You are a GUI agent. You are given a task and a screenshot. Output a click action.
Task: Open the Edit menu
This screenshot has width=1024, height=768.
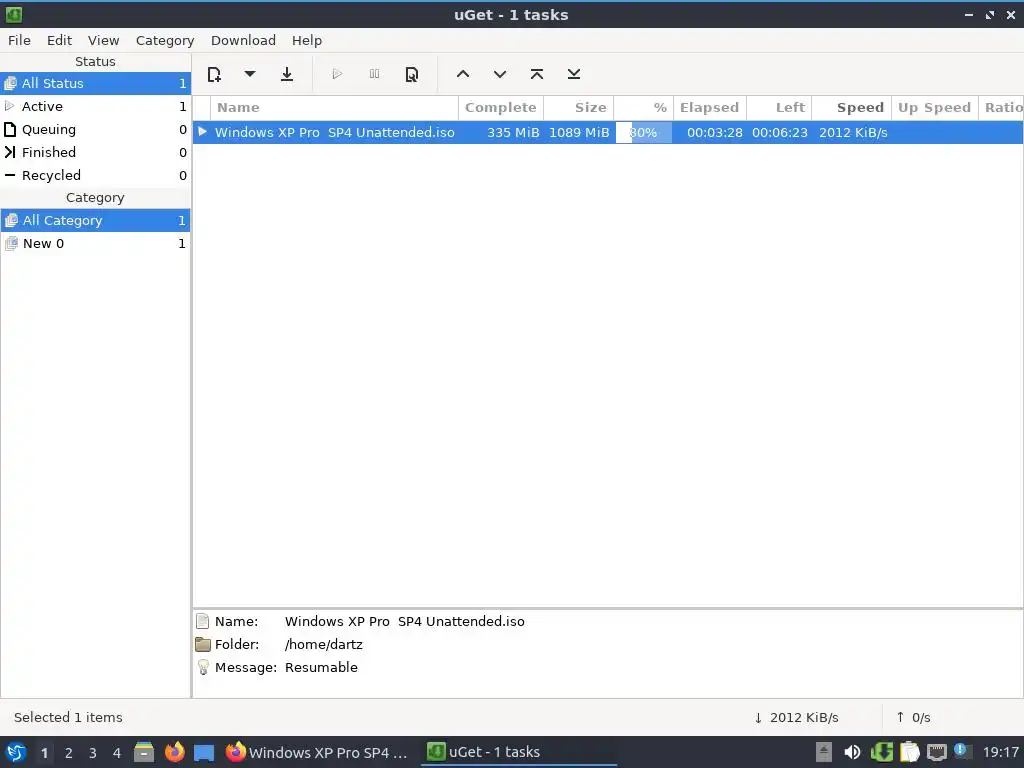(x=59, y=40)
